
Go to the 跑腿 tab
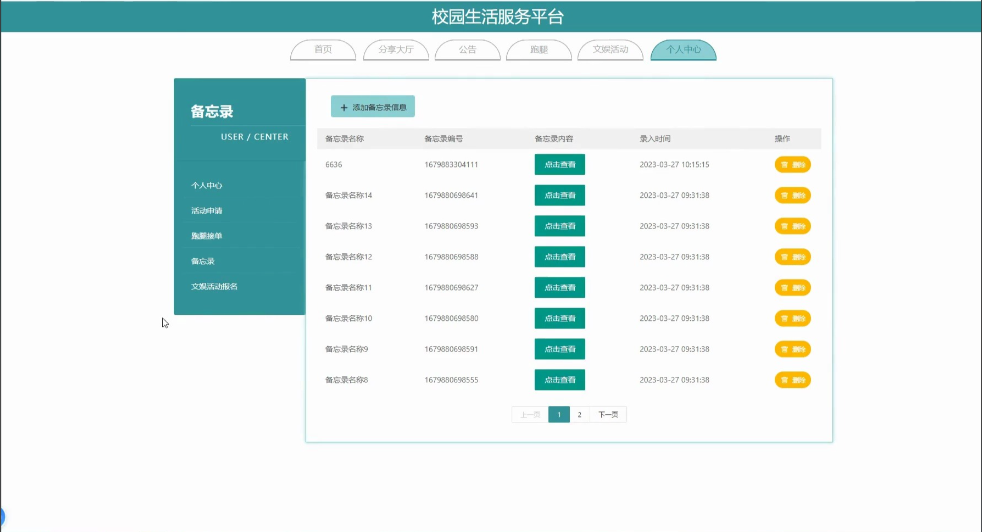[539, 50]
